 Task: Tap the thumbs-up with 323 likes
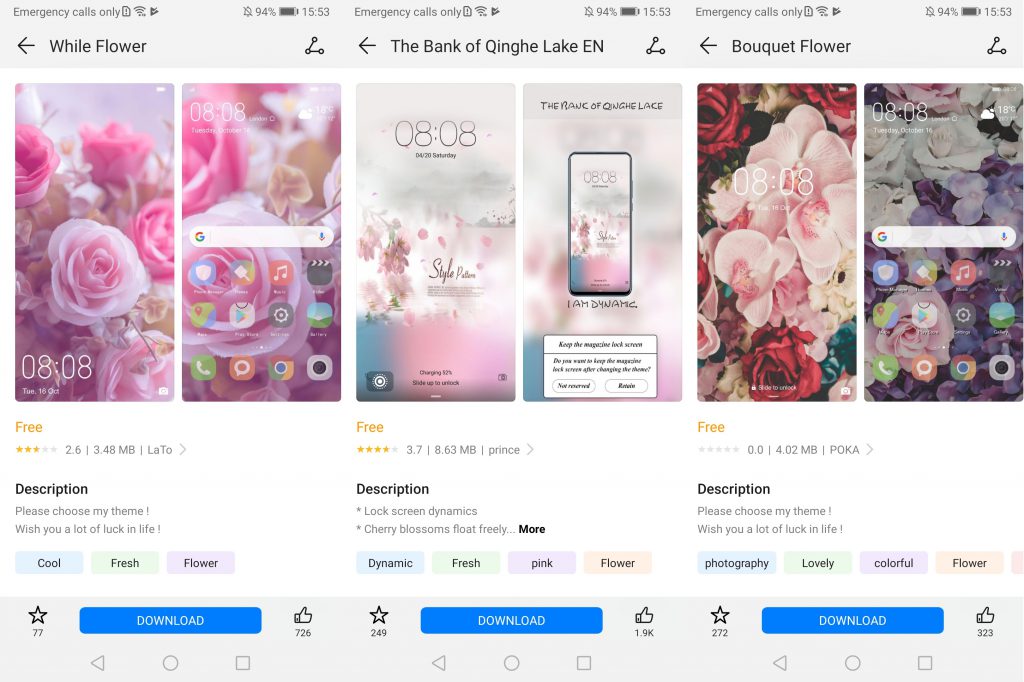[x=985, y=615]
